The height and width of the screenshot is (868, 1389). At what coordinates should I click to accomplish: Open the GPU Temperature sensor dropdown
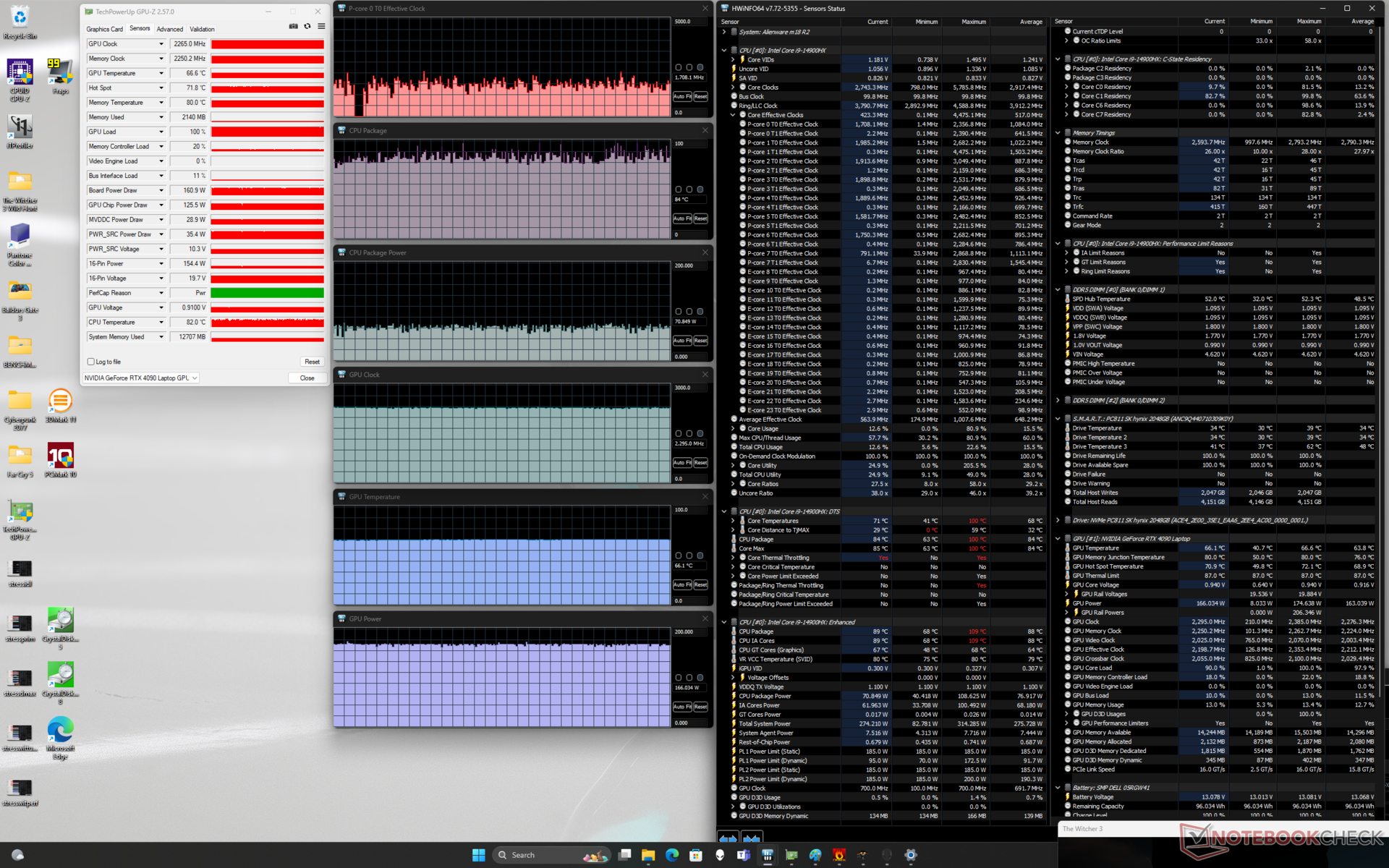[x=161, y=73]
